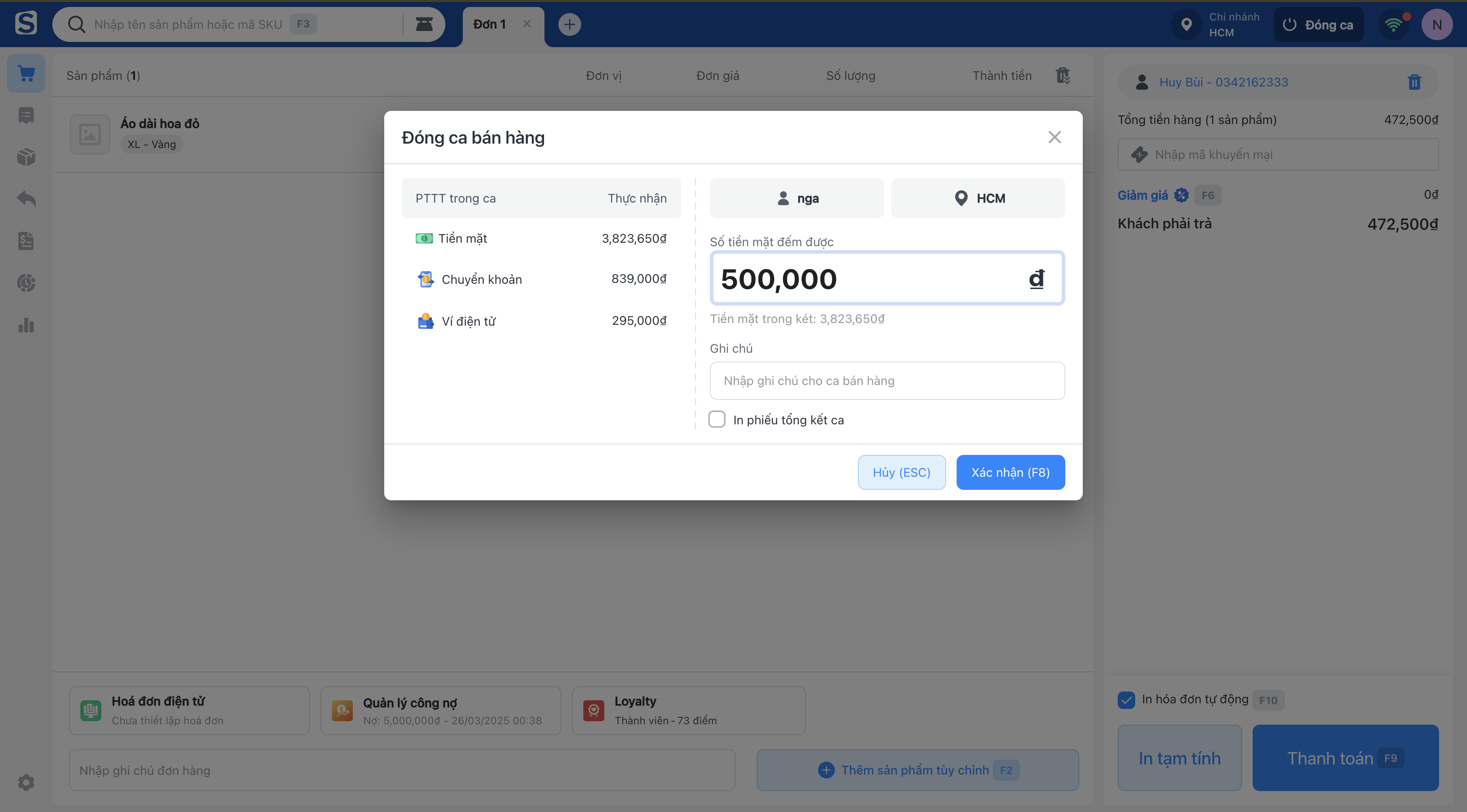Click the promo code input field
Viewport: 1467px width, 812px height.
(x=1278, y=154)
